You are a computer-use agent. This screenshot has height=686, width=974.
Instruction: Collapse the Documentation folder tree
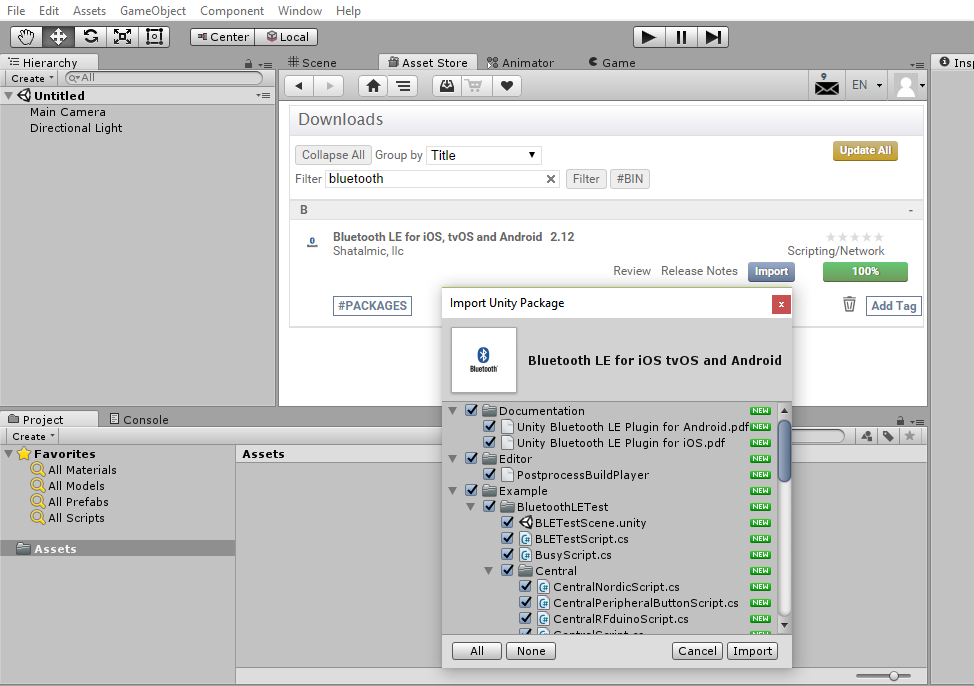(453, 411)
